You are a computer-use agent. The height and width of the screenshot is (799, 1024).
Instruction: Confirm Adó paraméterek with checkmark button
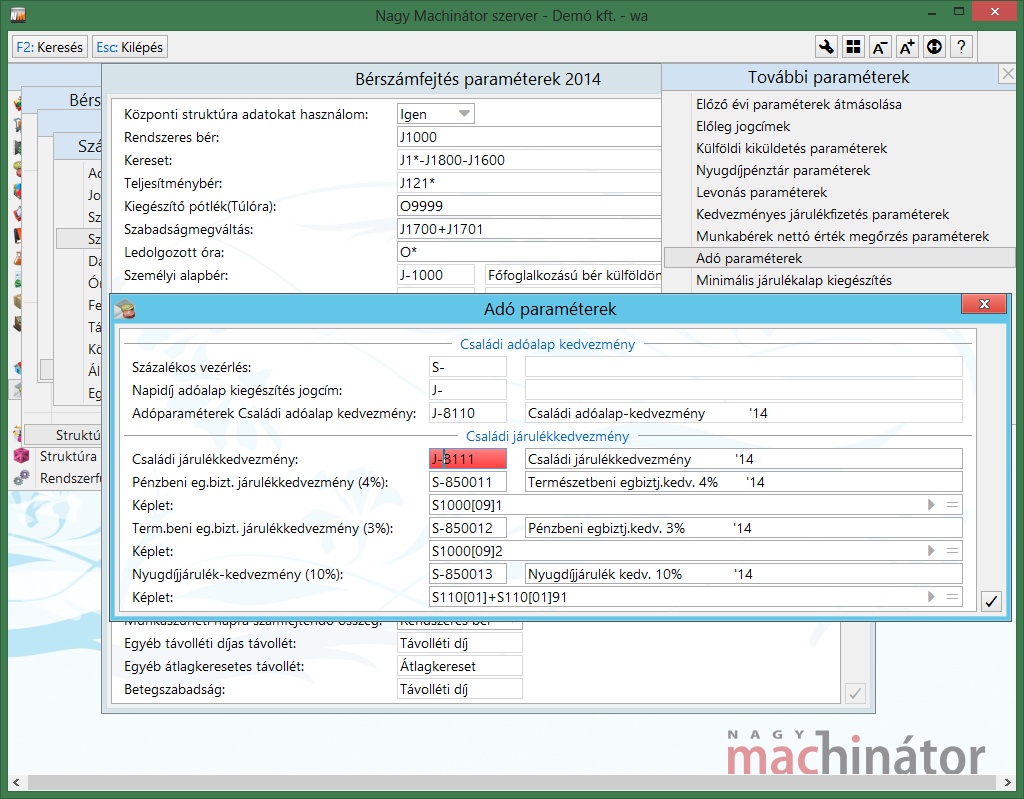point(991,601)
